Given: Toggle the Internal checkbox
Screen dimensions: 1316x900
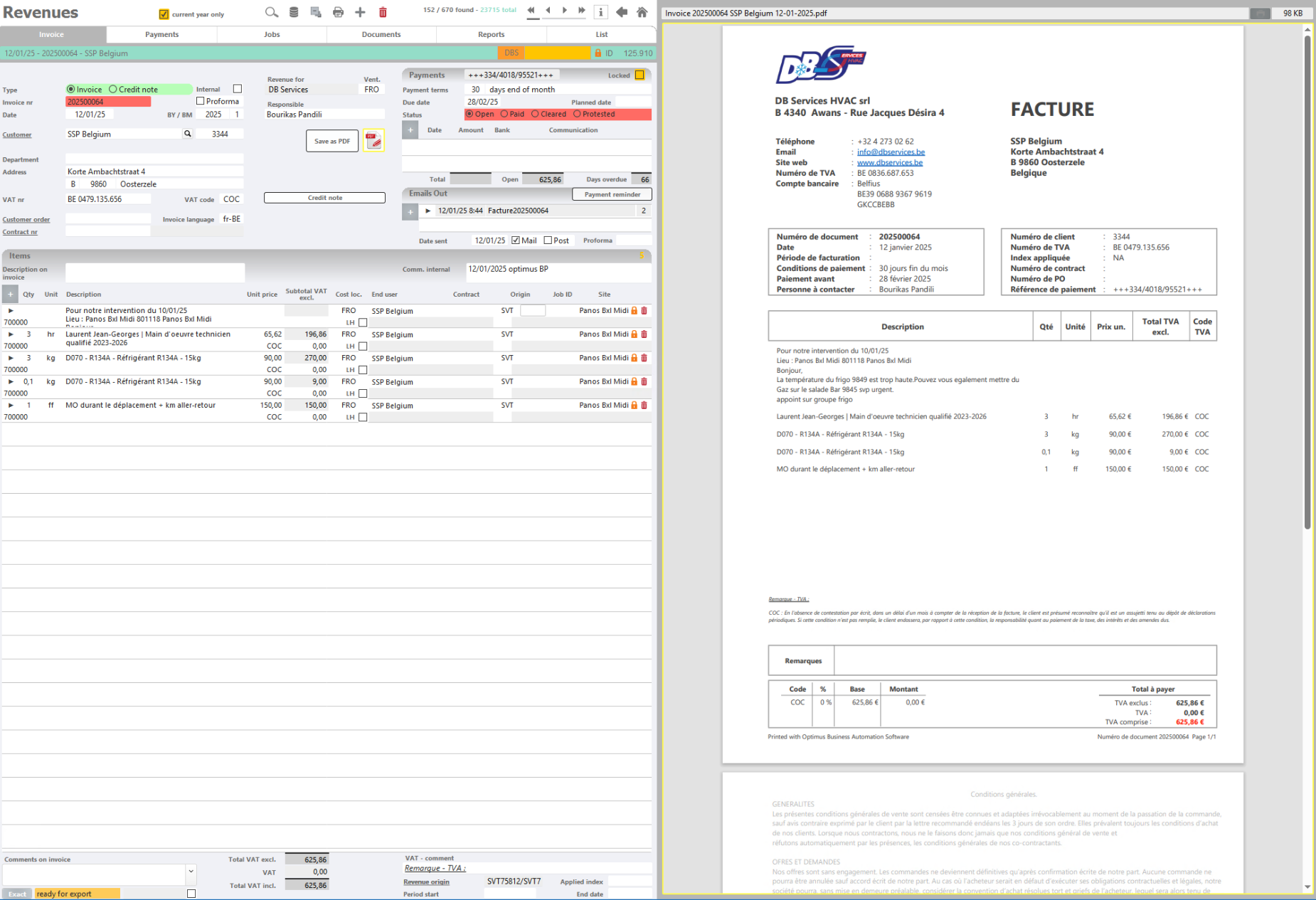Looking at the screenshot, I should [238, 89].
